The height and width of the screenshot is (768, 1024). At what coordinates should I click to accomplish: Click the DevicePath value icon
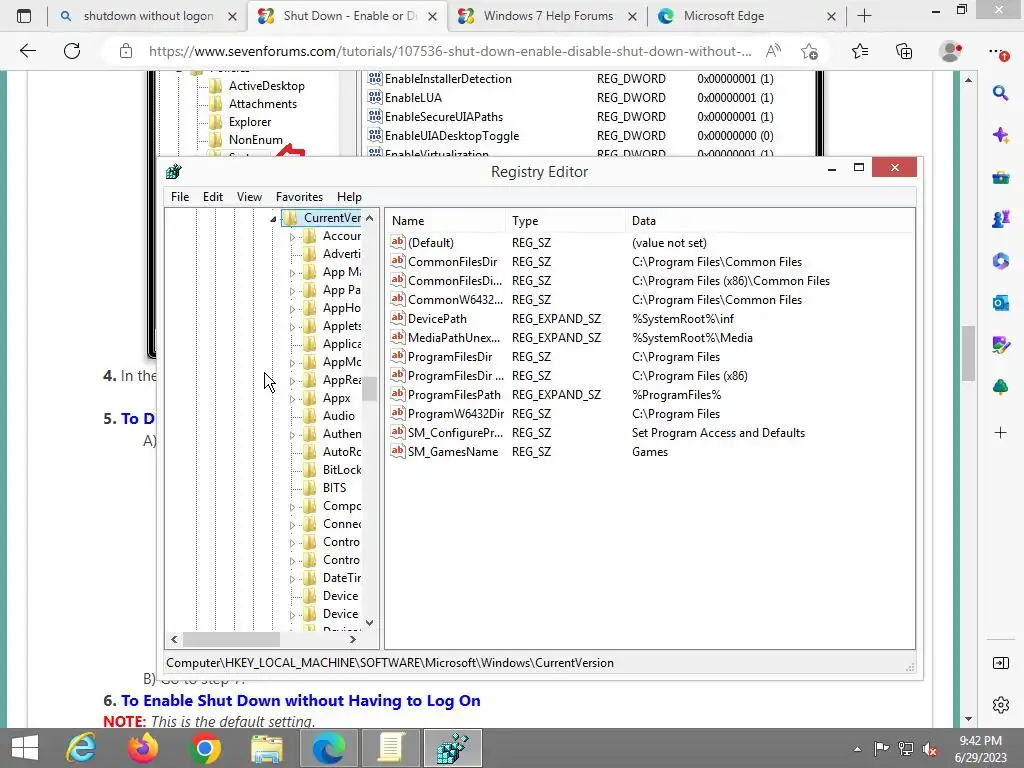pos(398,318)
